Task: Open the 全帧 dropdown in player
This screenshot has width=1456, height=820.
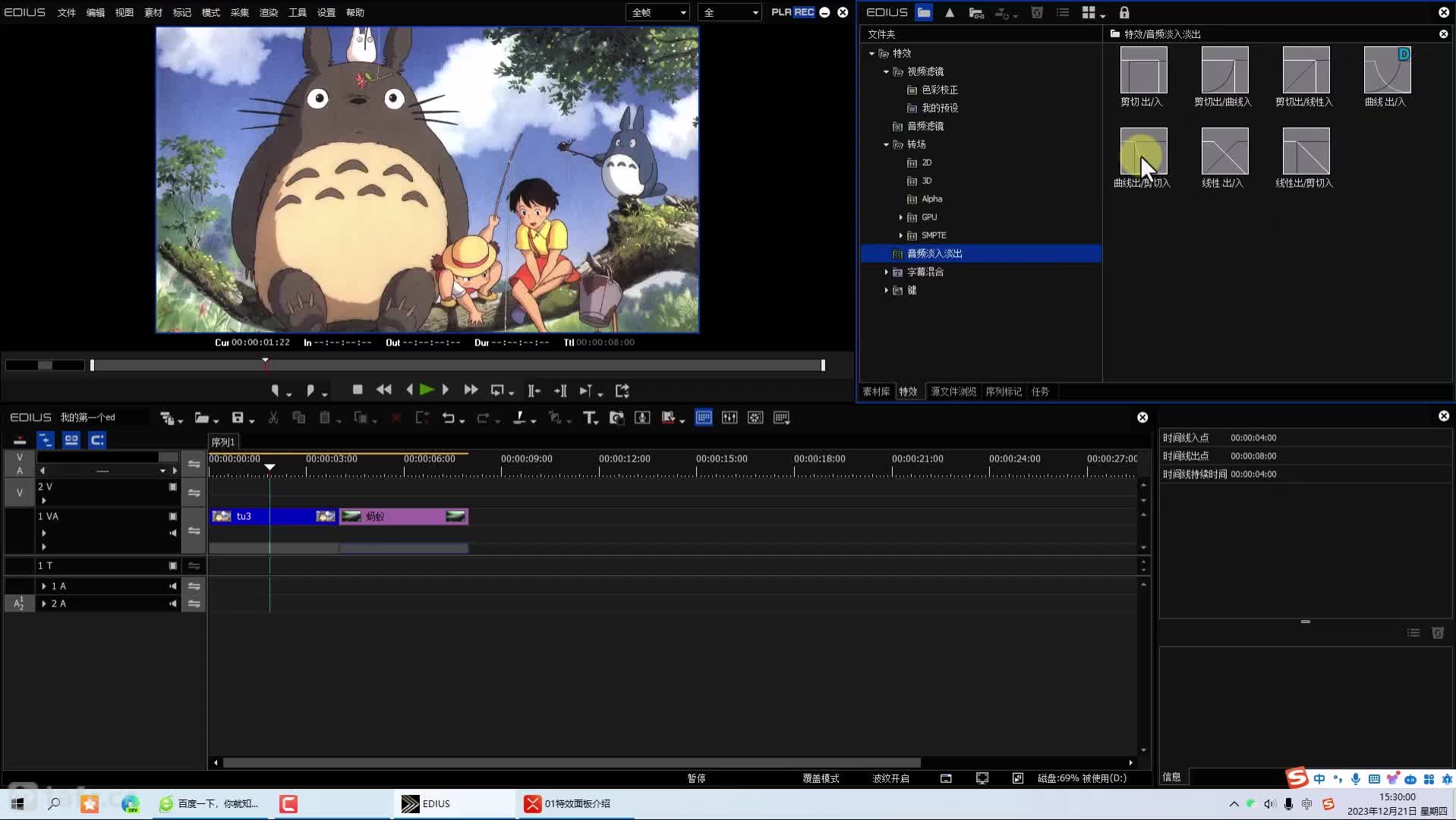Action: [x=657, y=12]
